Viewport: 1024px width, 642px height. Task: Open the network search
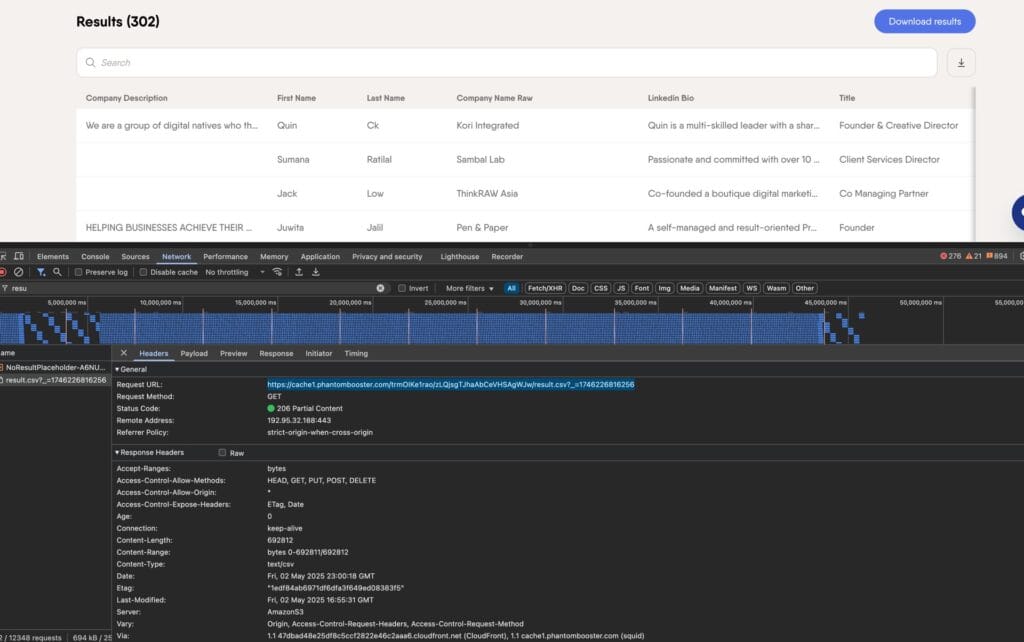point(59,269)
